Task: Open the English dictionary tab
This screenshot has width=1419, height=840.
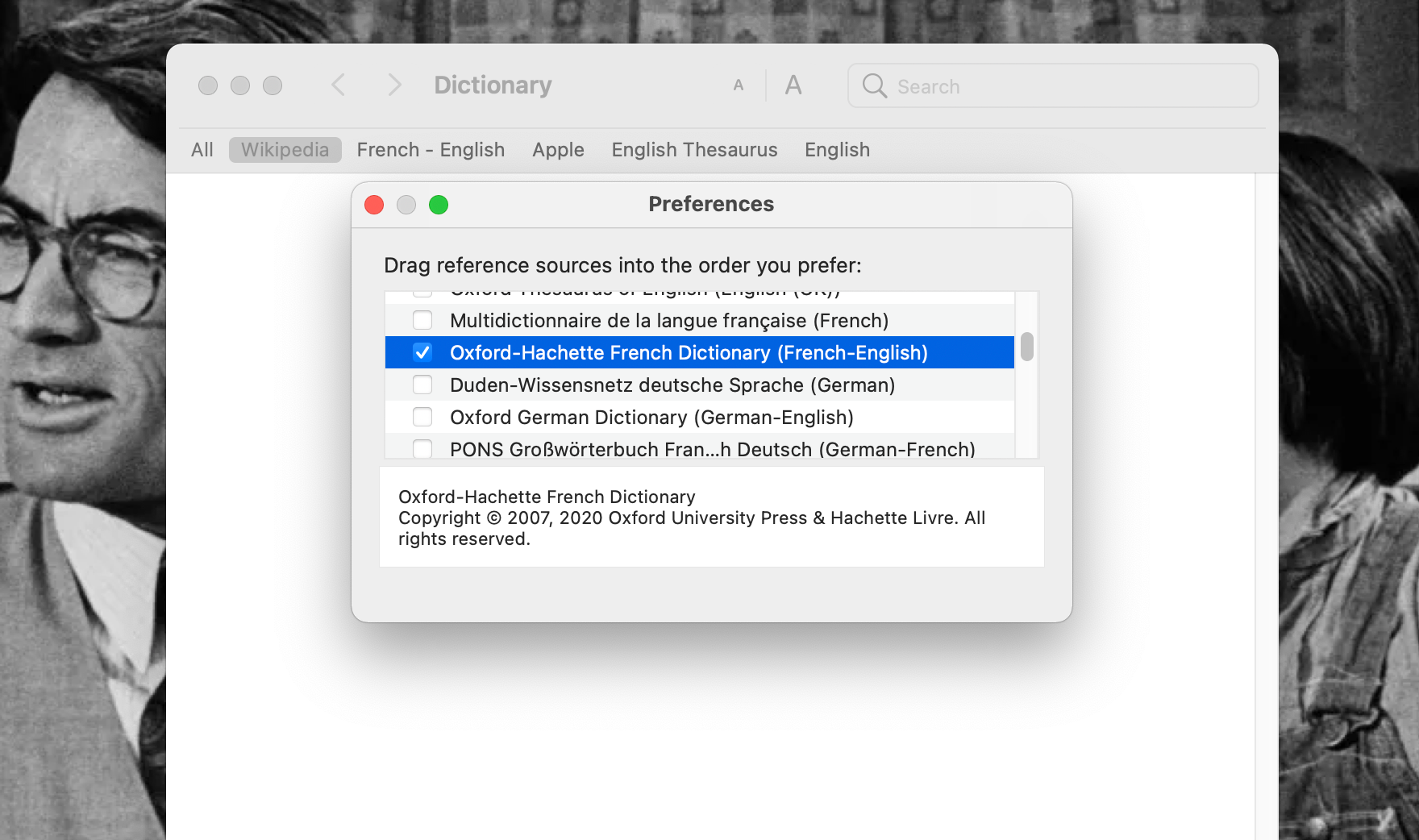Action: tap(837, 150)
